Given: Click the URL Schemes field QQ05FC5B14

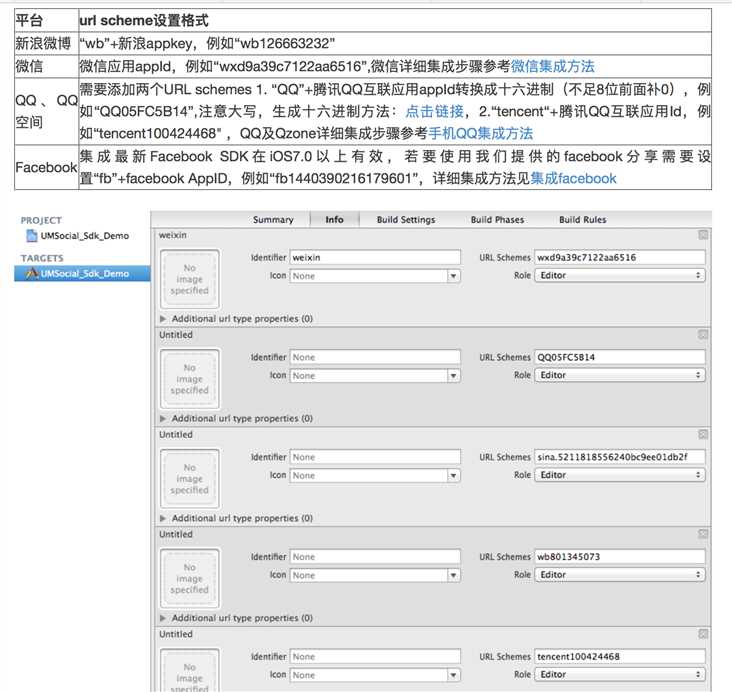Looking at the screenshot, I should coord(619,357).
